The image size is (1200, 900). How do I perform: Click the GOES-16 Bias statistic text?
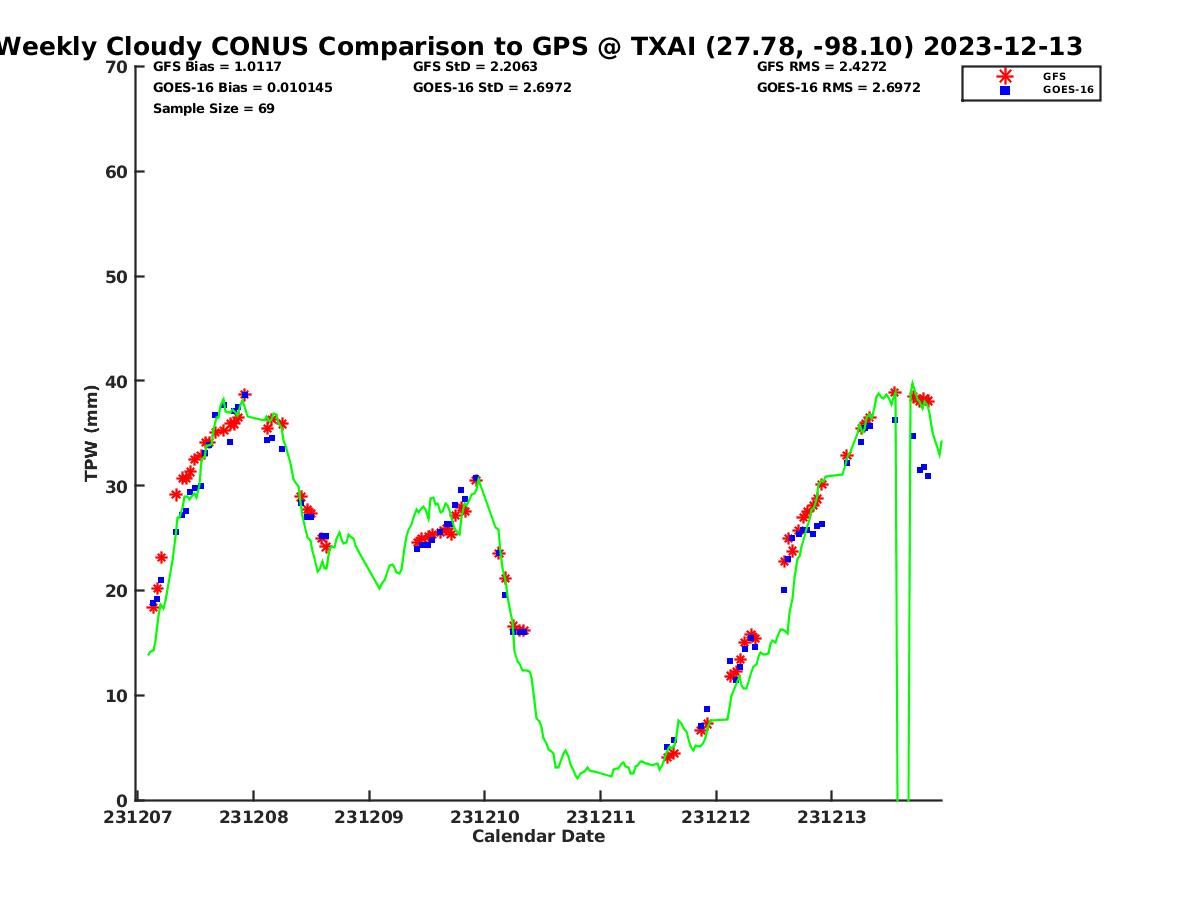pyautogui.click(x=242, y=88)
